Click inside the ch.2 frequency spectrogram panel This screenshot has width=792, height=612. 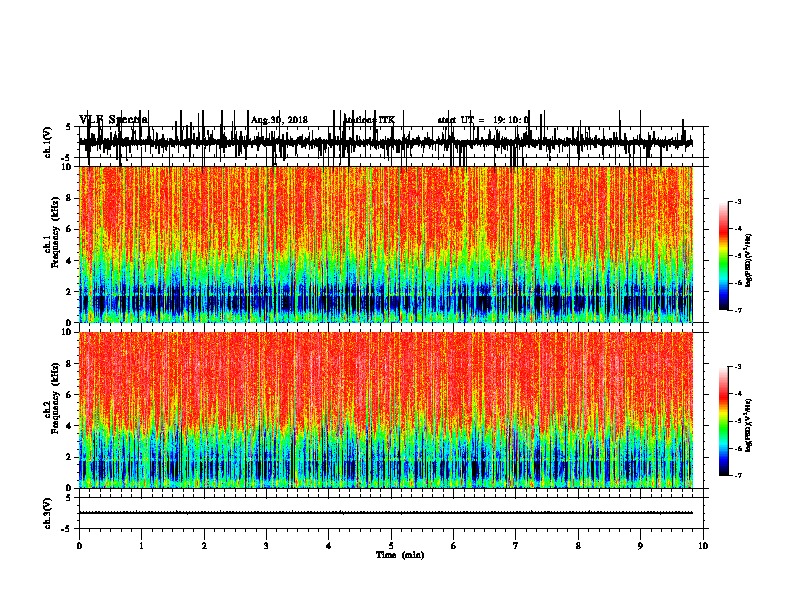(x=386, y=410)
